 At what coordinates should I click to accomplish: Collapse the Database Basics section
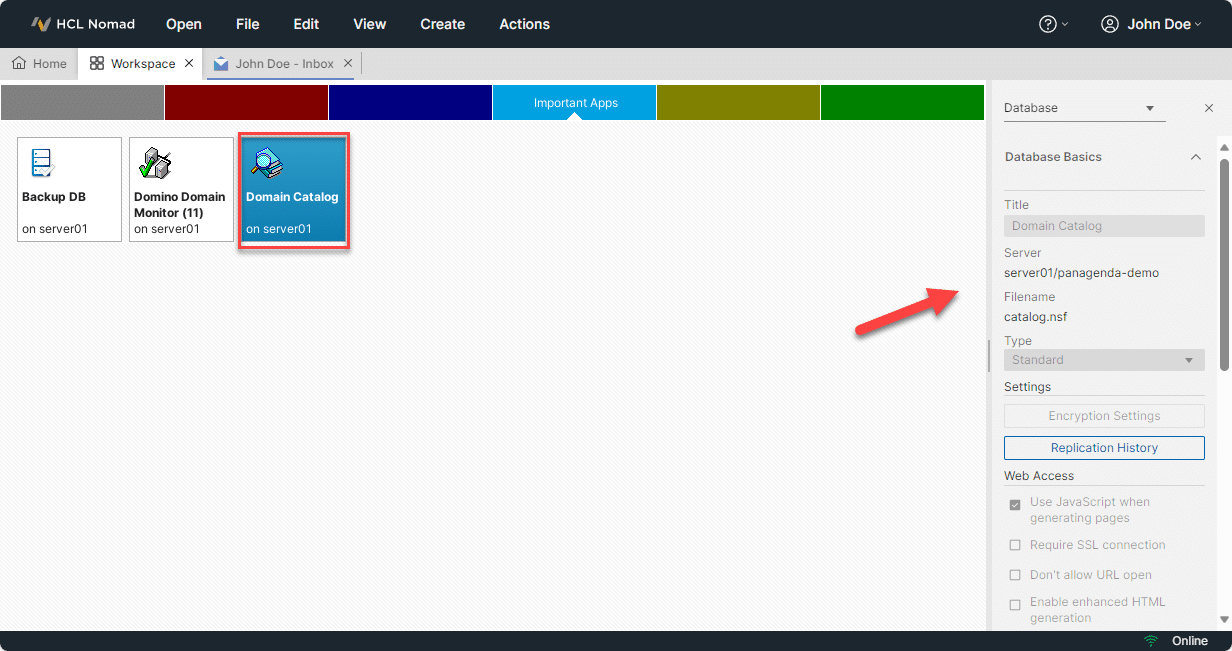tap(1195, 157)
